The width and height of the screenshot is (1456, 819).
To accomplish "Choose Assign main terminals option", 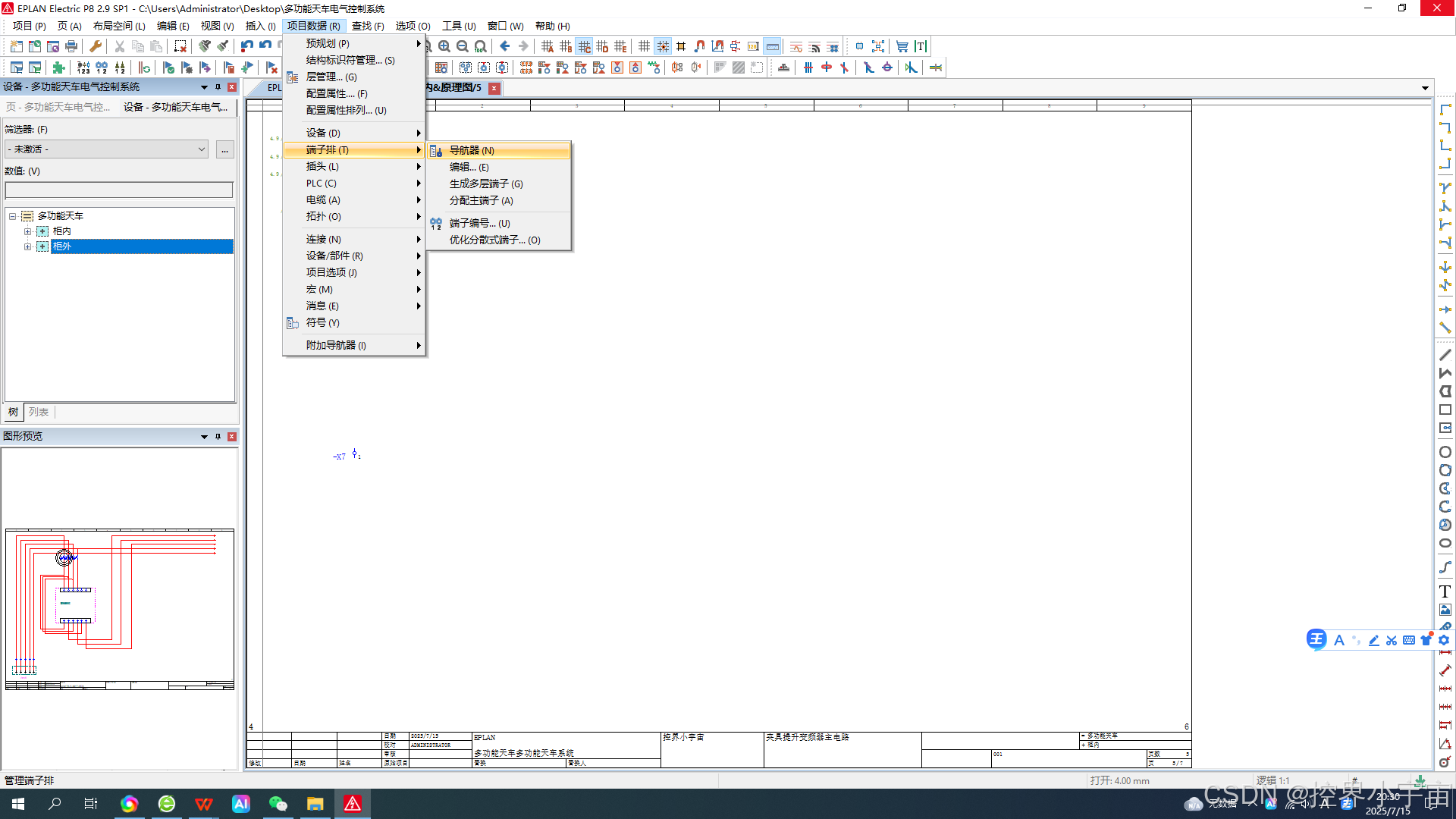I will (x=499, y=200).
